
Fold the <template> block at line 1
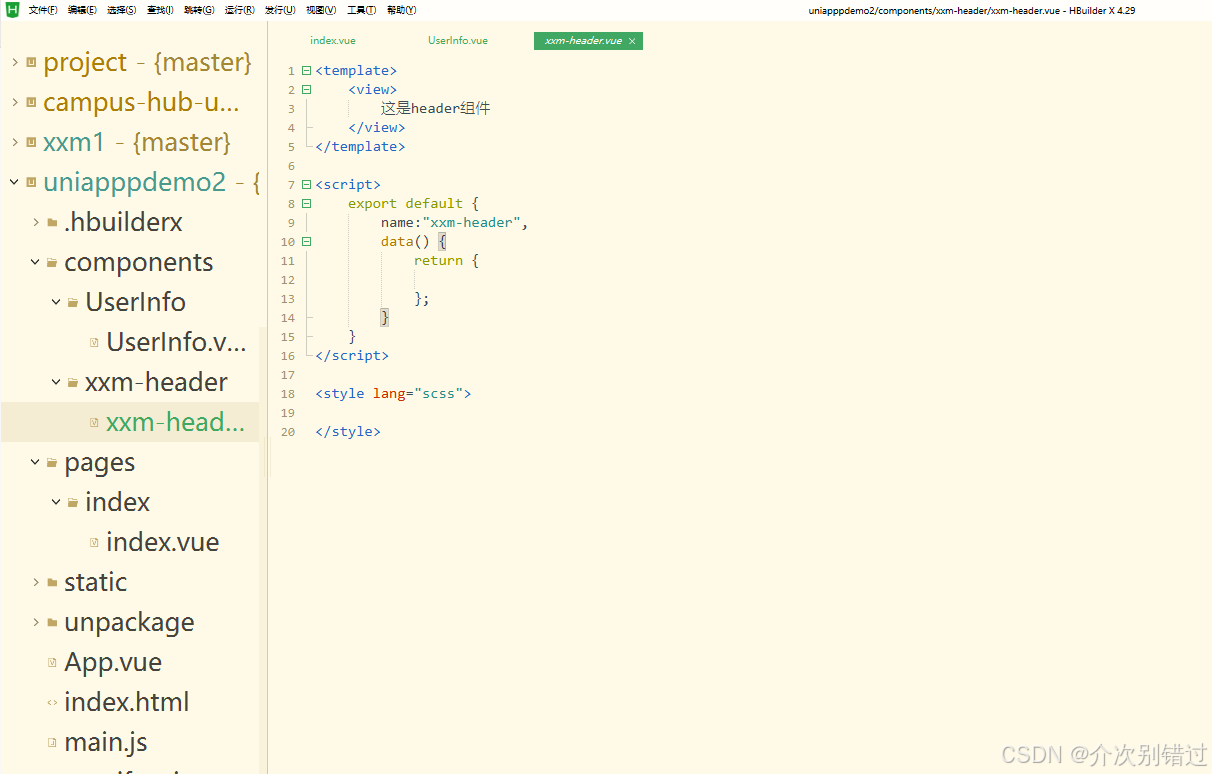306,70
